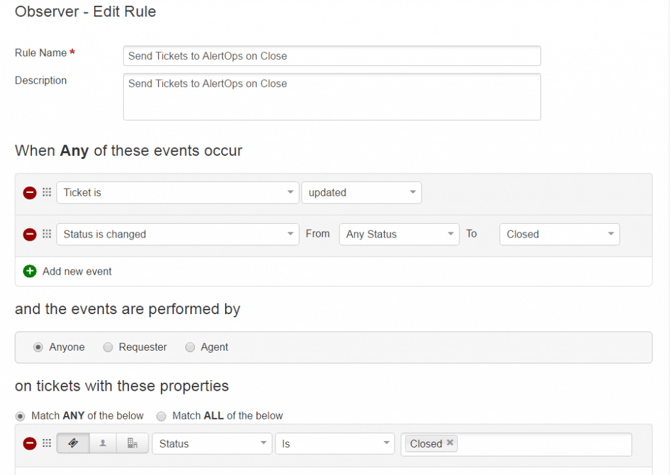Select the requester fields filter icon
The height and width of the screenshot is (475, 670).
pos(103,443)
